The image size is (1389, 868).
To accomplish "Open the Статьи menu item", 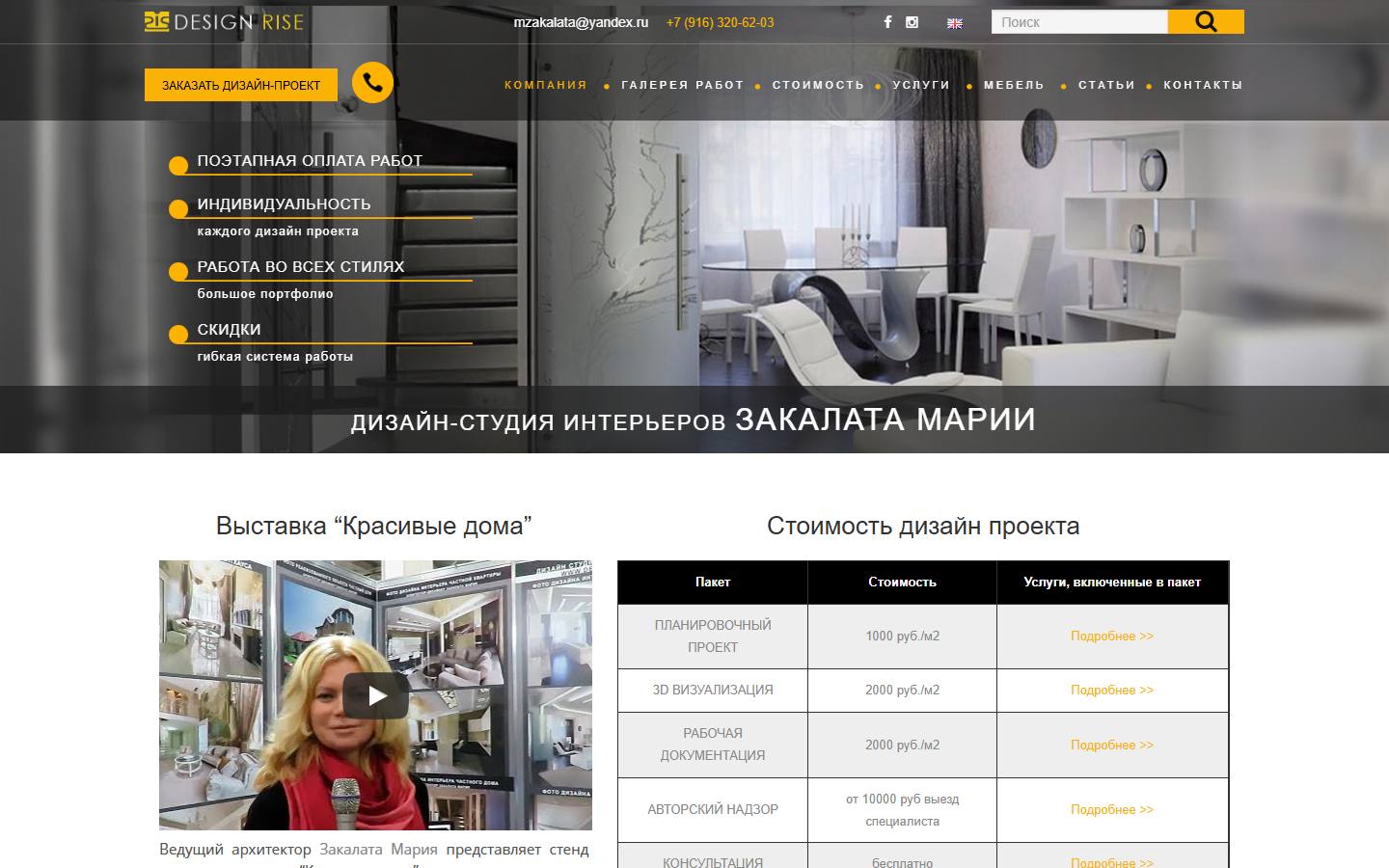I will 1106,85.
